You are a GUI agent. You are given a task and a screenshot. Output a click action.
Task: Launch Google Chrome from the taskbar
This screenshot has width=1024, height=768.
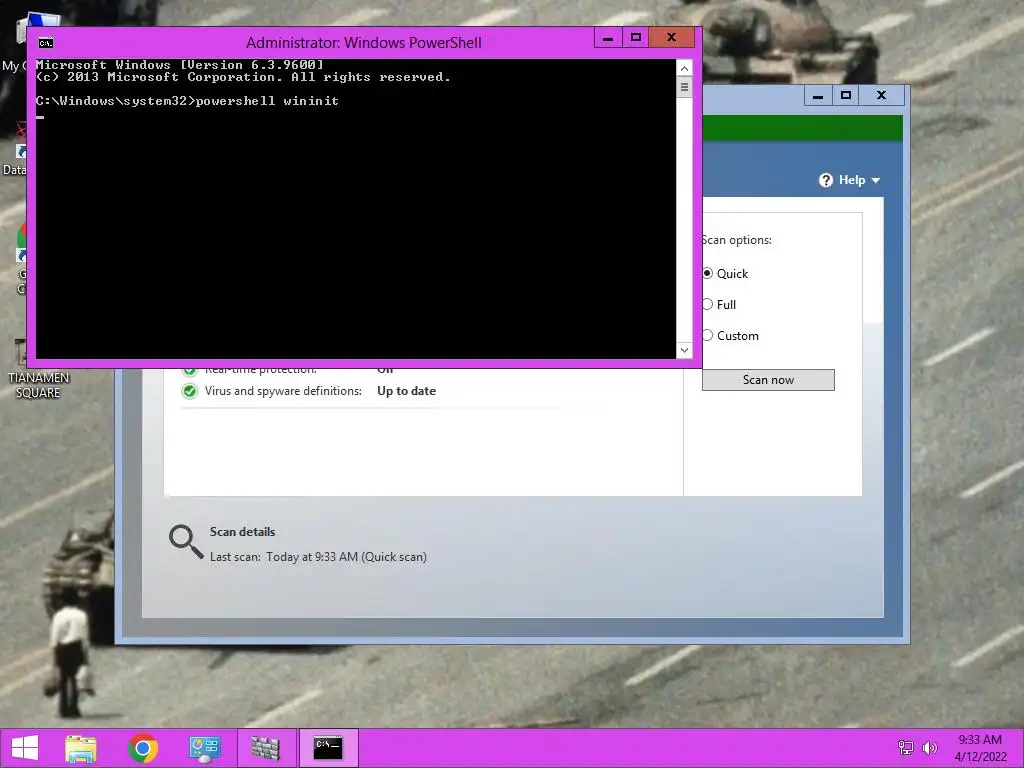point(143,748)
